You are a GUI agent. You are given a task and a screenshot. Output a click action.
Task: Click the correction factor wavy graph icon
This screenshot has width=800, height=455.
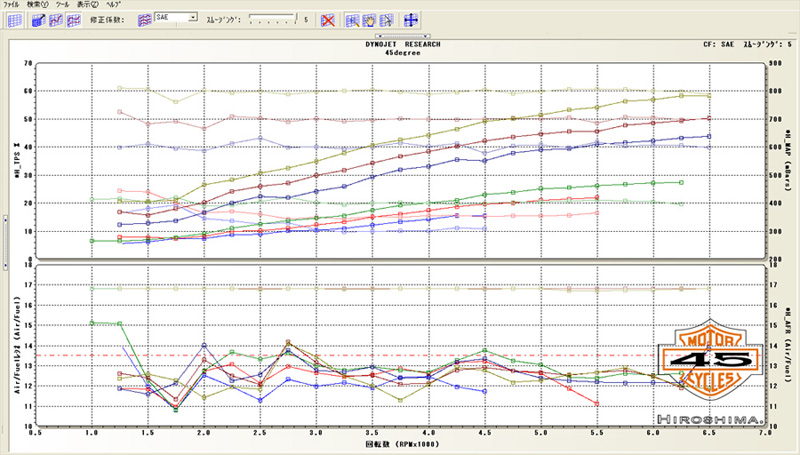click(x=144, y=20)
